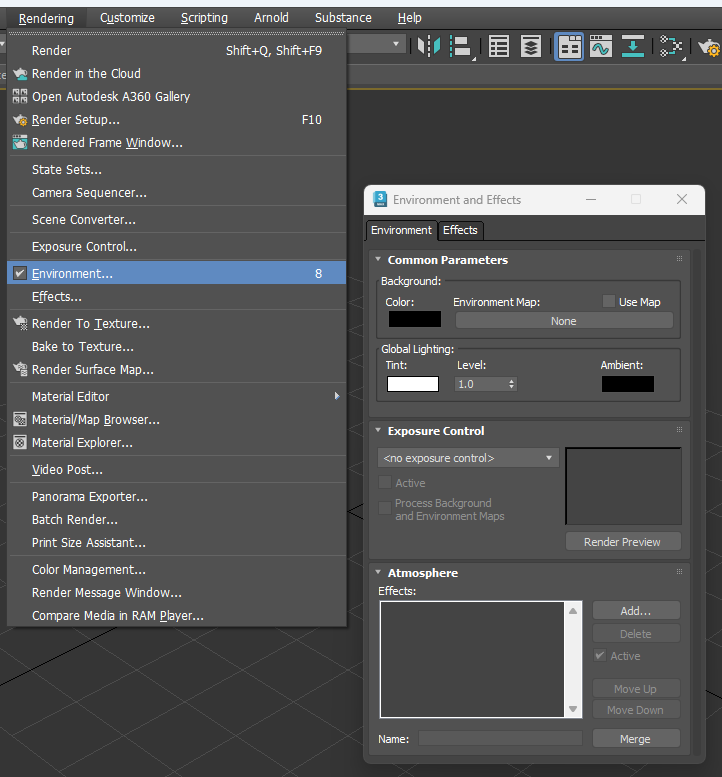Click the Move Up button

[636, 689]
